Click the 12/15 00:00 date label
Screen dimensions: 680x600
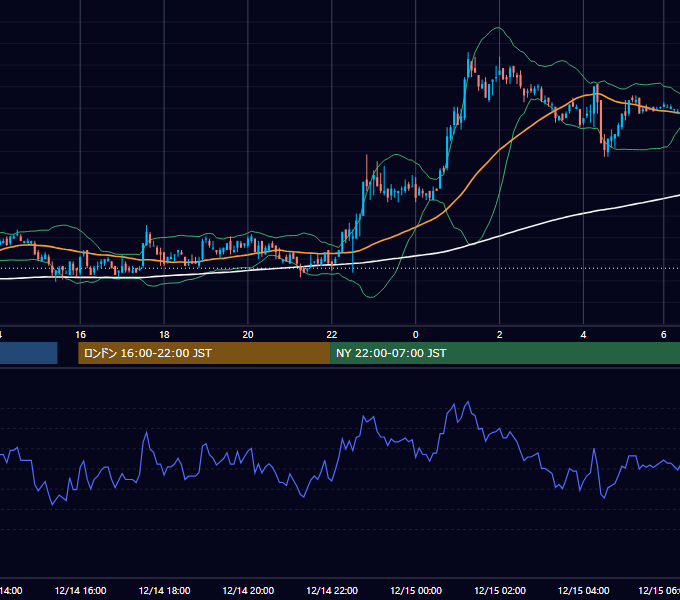416,590
